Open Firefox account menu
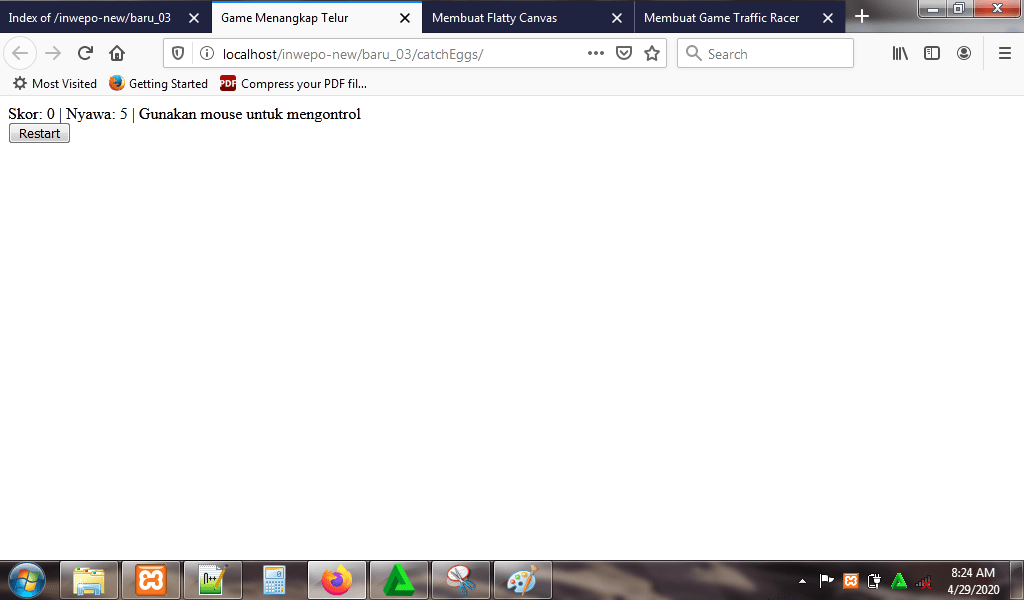Image resolution: width=1024 pixels, height=600 pixels. click(x=964, y=54)
